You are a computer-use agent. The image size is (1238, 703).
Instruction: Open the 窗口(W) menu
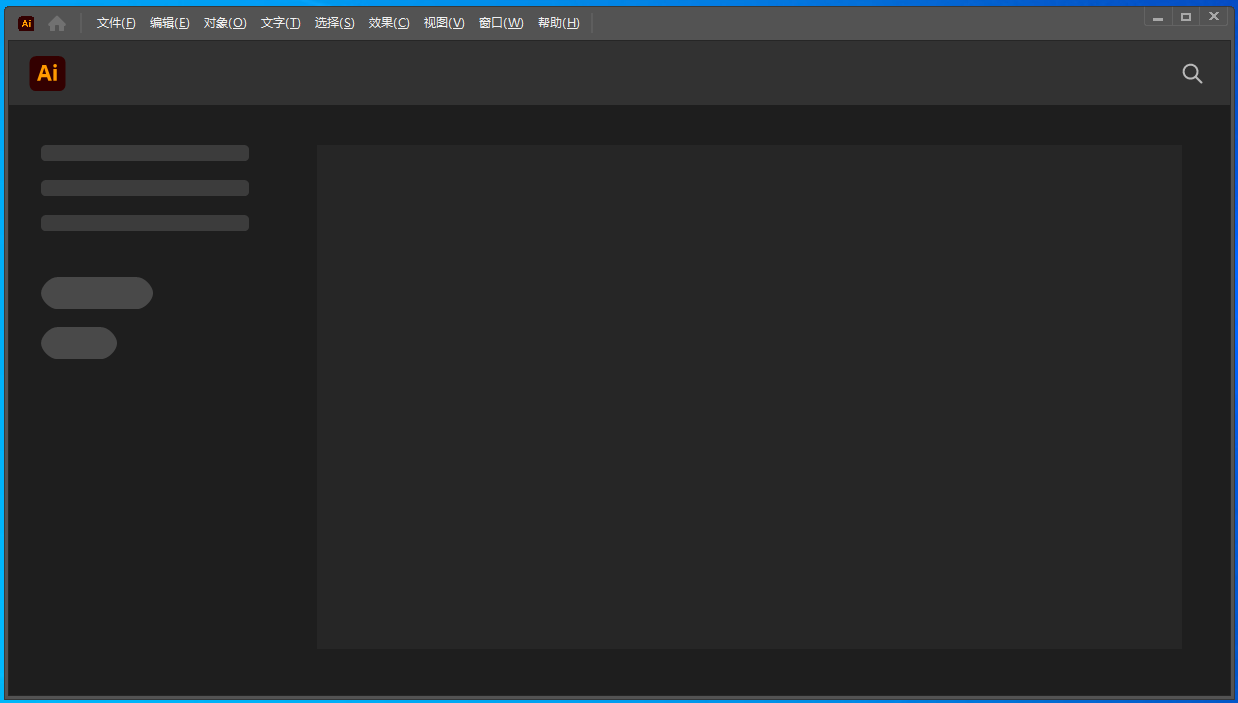click(501, 23)
